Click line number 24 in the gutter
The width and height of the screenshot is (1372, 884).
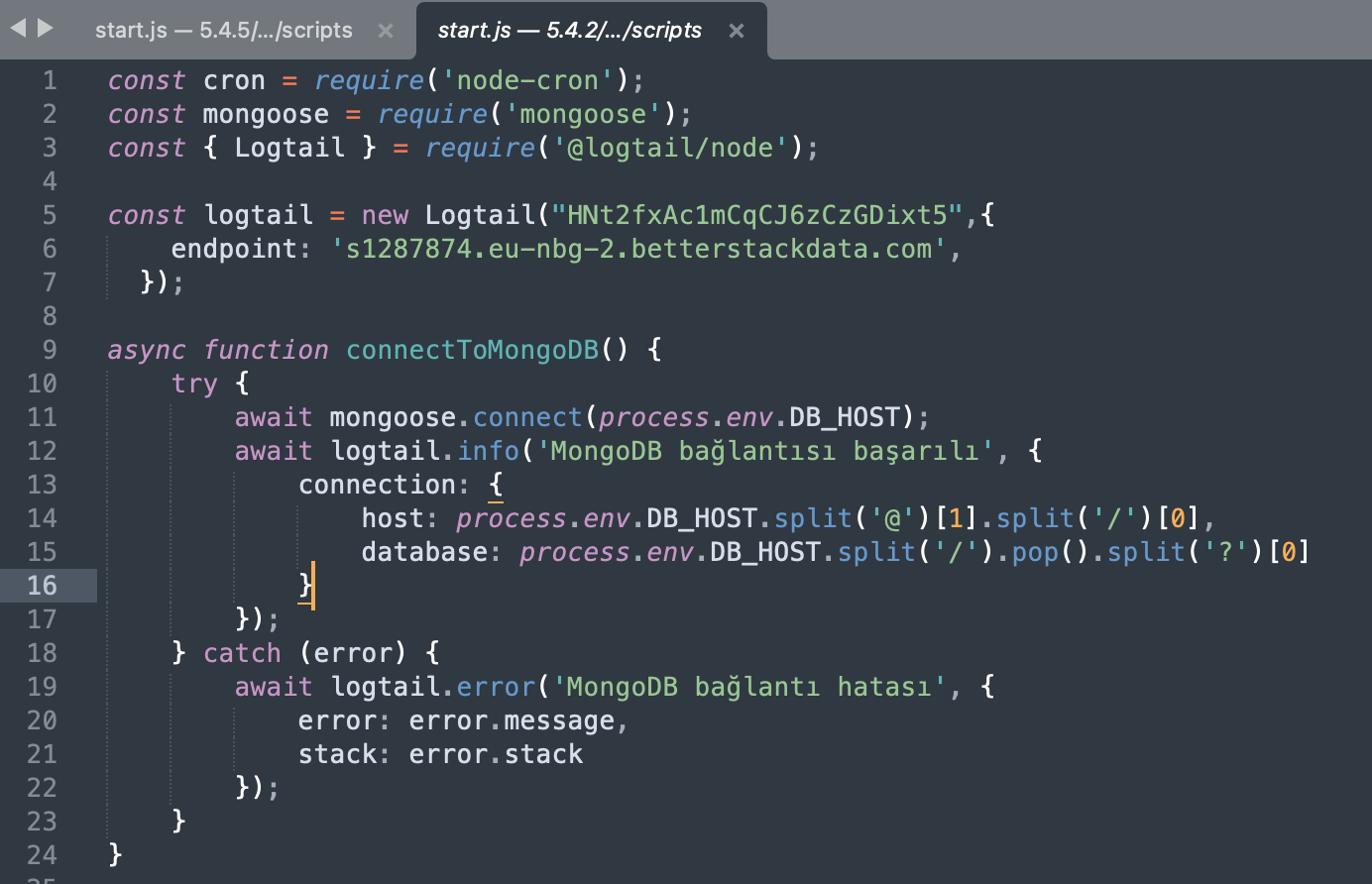click(42, 855)
